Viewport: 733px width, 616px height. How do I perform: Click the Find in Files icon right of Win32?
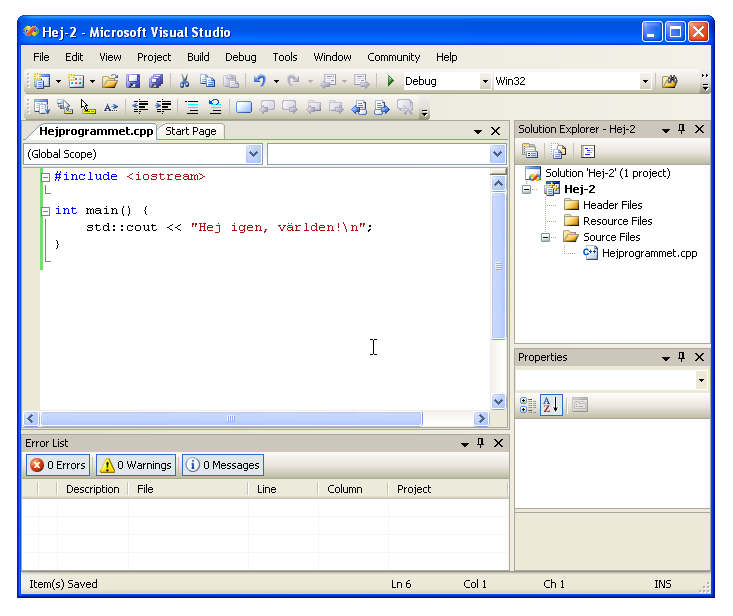[669, 81]
